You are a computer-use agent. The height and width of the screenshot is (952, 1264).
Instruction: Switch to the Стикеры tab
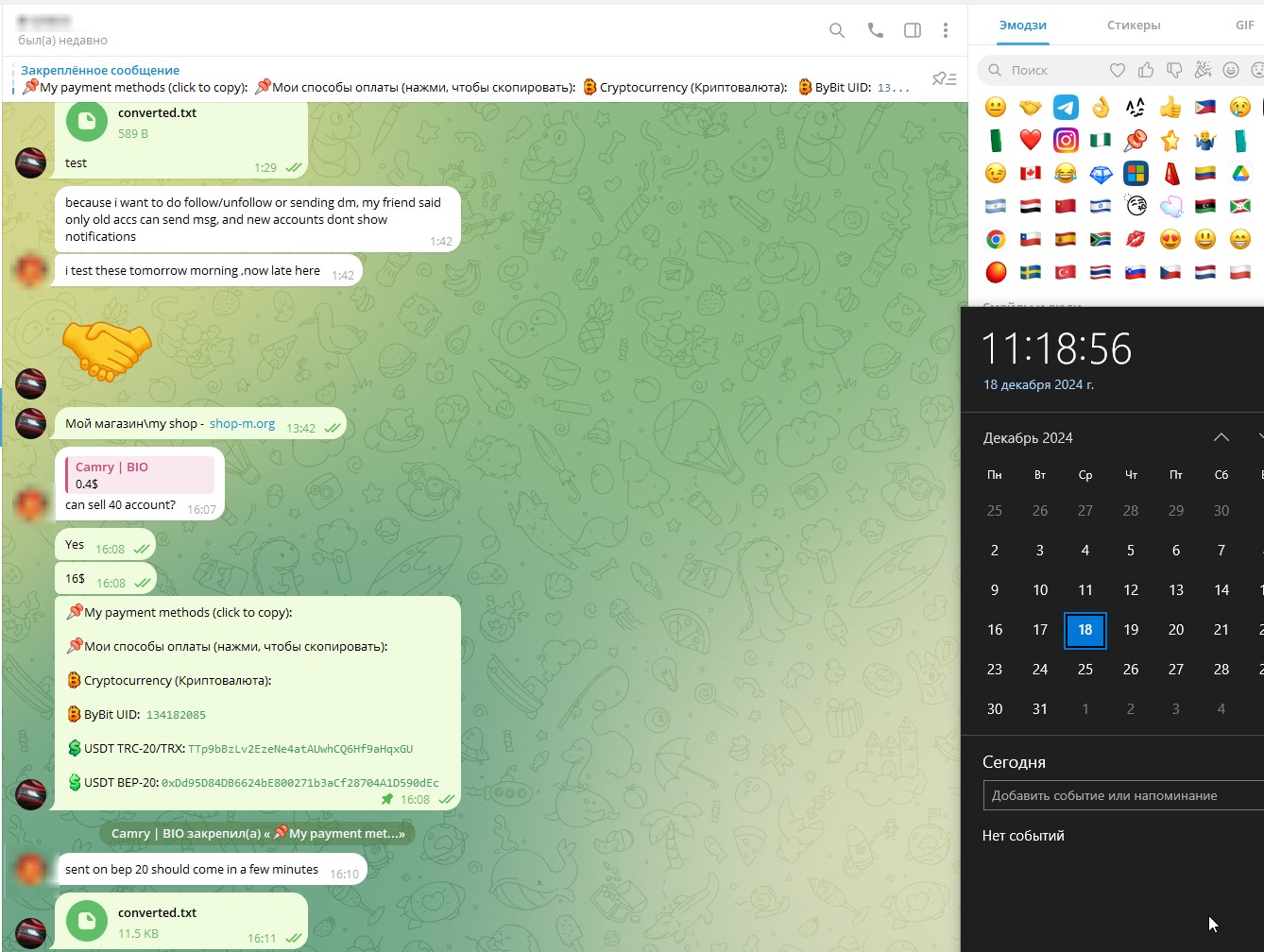pyautogui.click(x=1133, y=25)
